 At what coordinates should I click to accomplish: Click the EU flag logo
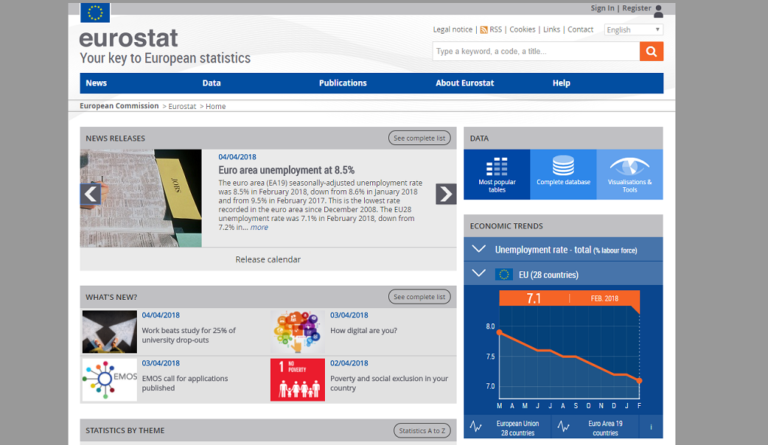95,13
